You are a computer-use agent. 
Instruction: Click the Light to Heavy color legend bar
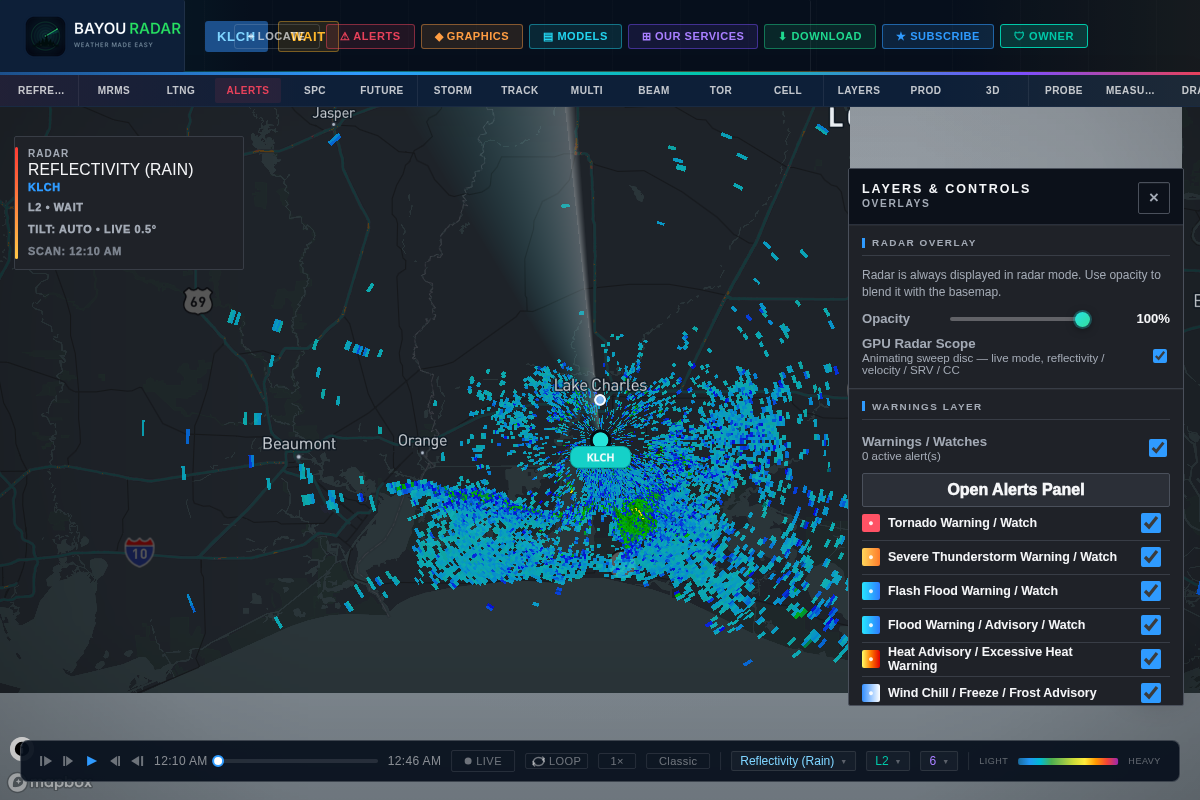point(1068,761)
